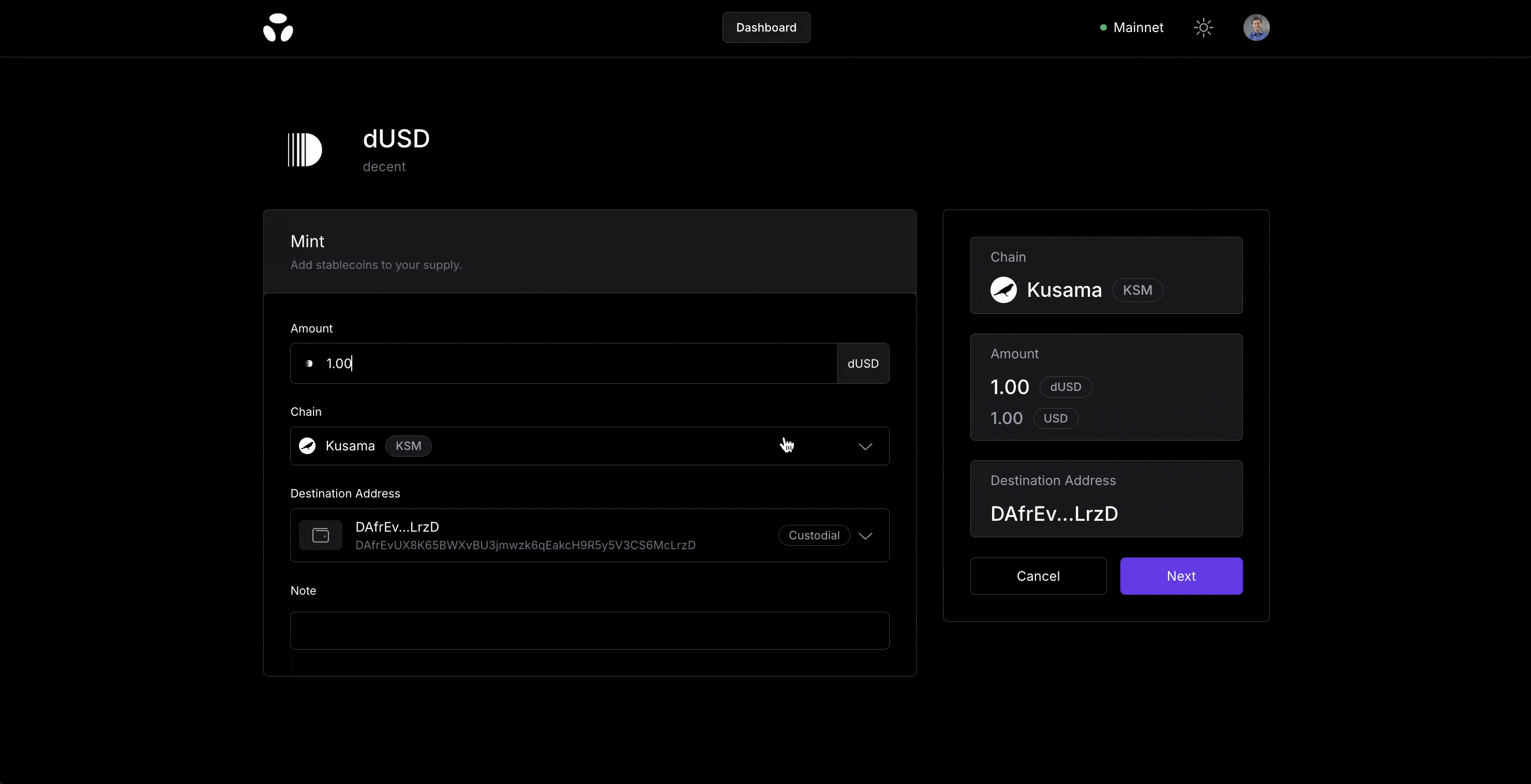
Task: Click into the Note text field
Action: (589, 630)
